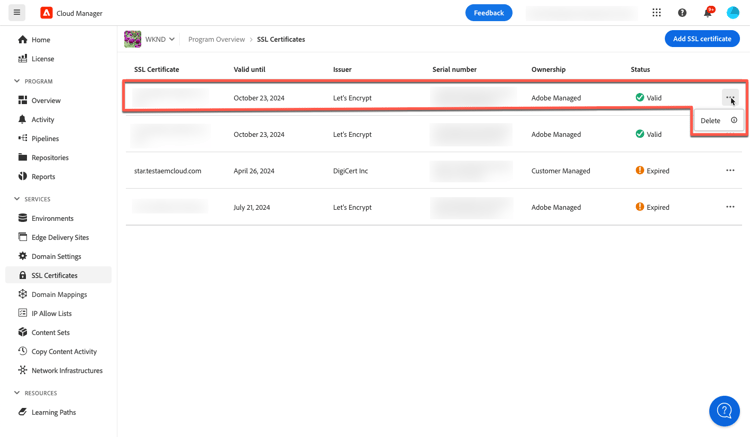Open the apps grid switcher
Screen dimensions: 750x437
[x=656, y=13]
